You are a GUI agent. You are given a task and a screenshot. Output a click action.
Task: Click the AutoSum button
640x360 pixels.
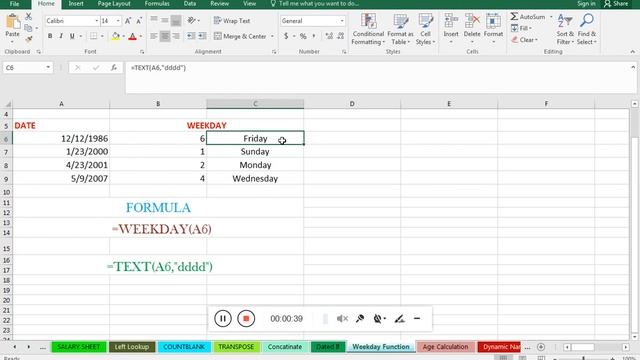(x=528, y=17)
